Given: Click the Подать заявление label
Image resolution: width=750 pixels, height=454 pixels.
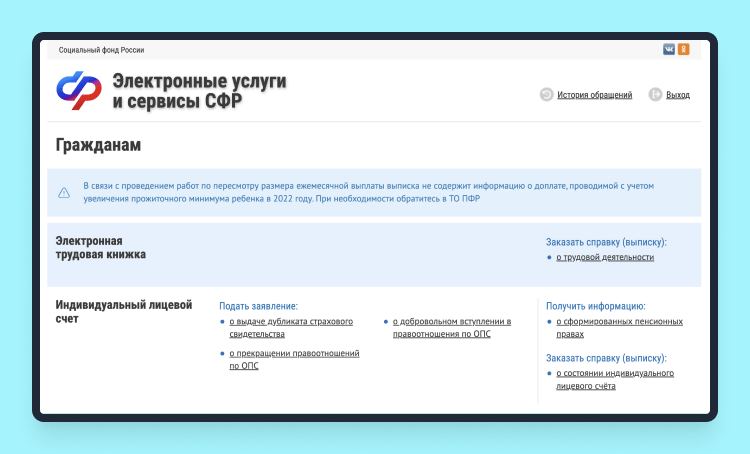Looking at the screenshot, I should [x=258, y=306].
